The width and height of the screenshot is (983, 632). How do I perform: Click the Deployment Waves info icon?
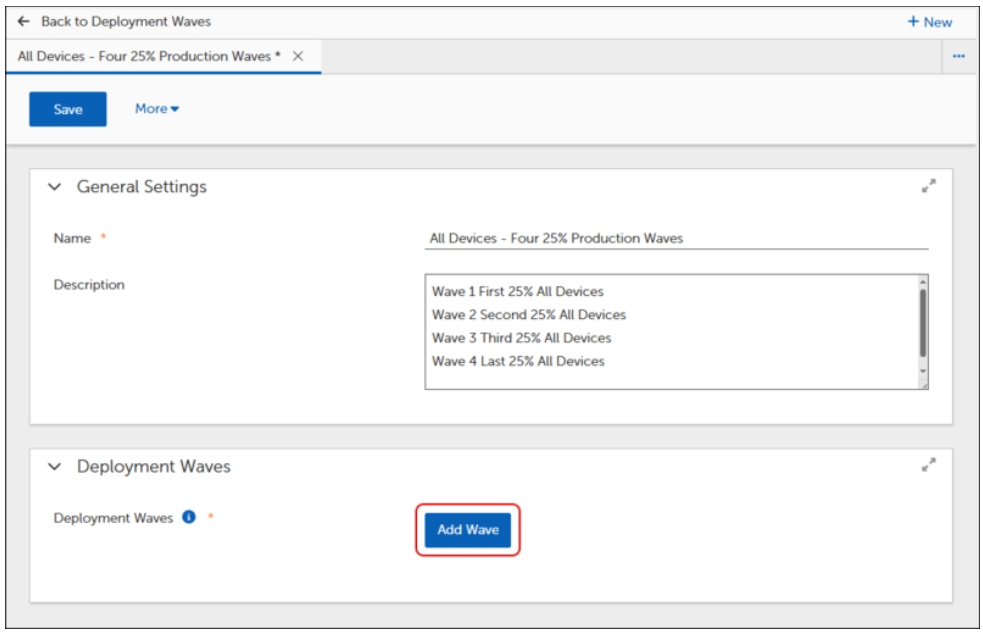[x=189, y=518]
